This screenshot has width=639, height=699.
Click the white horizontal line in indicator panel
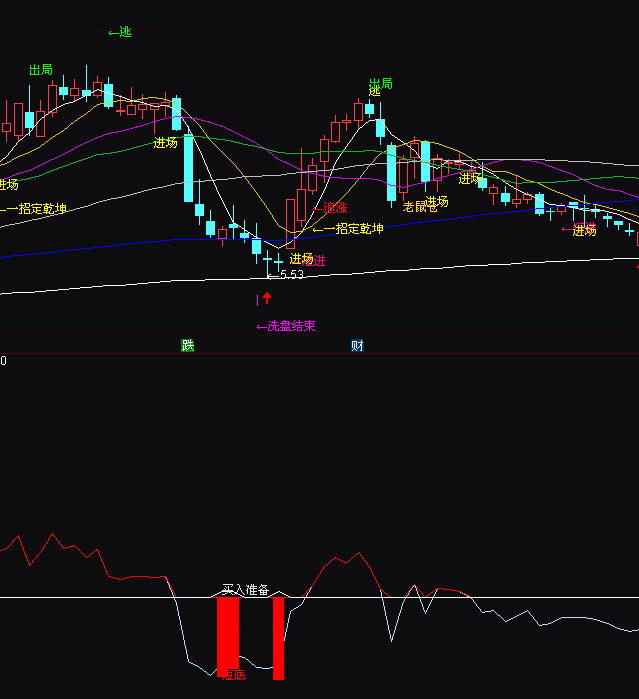[x=500, y=598]
